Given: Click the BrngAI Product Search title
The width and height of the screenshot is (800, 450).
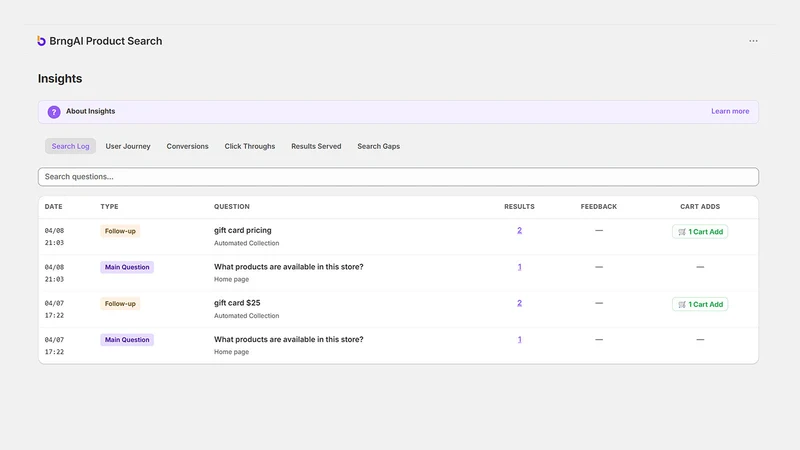Looking at the screenshot, I should [x=106, y=41].
